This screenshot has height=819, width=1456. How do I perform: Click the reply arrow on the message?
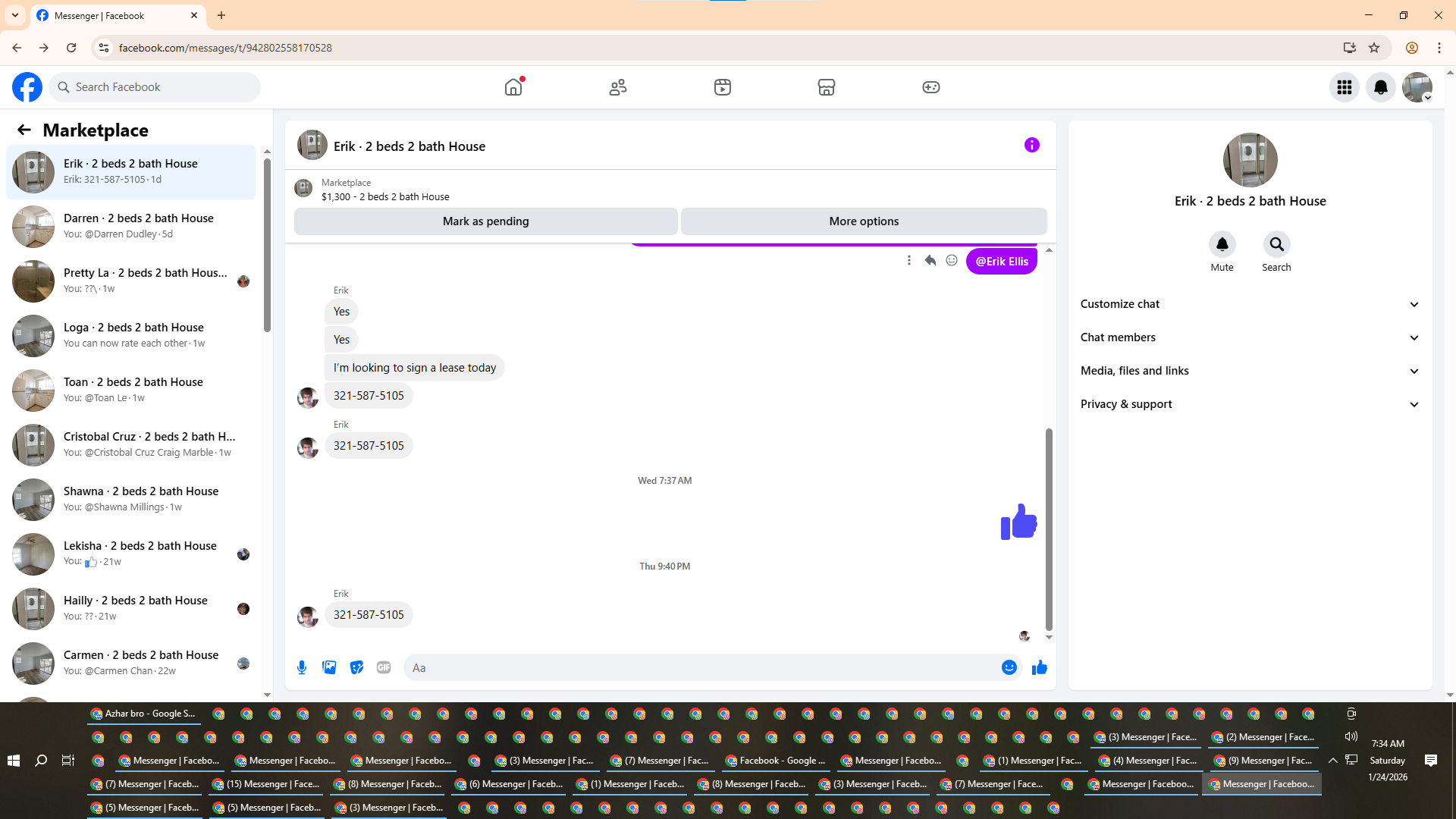click(x=930, y=261)
